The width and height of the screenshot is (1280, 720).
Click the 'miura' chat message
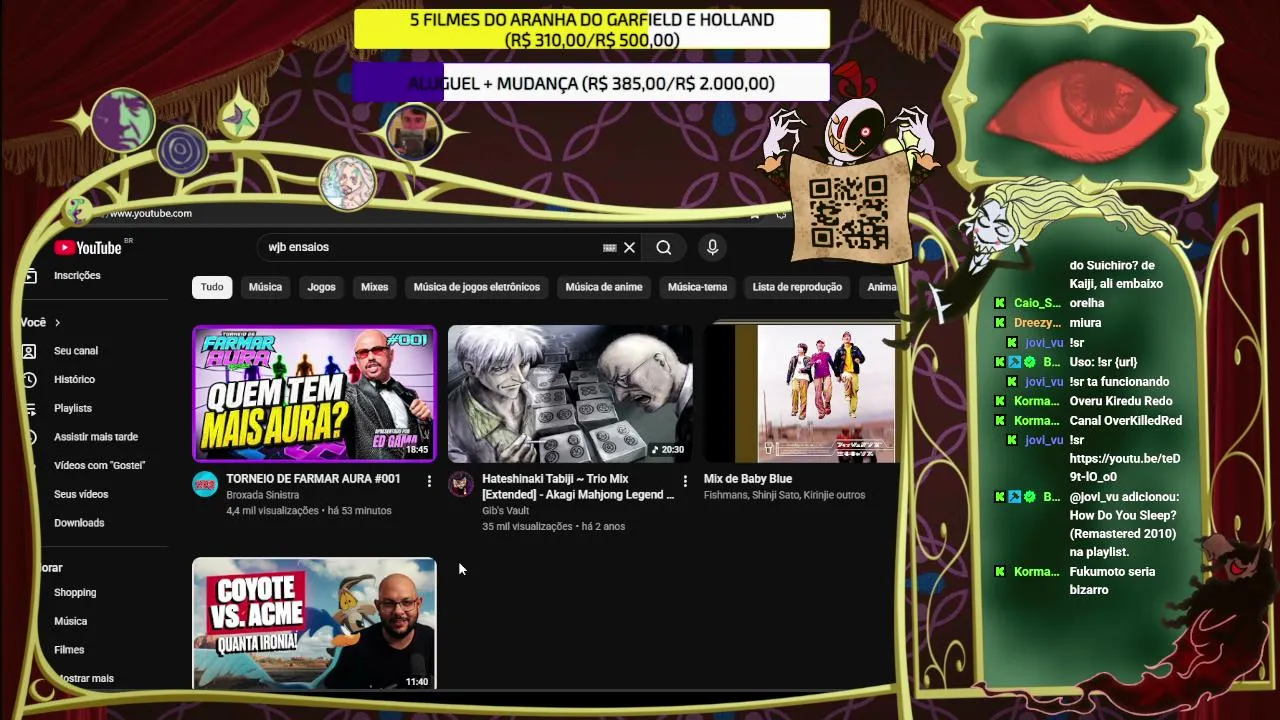click(1085, 323)
